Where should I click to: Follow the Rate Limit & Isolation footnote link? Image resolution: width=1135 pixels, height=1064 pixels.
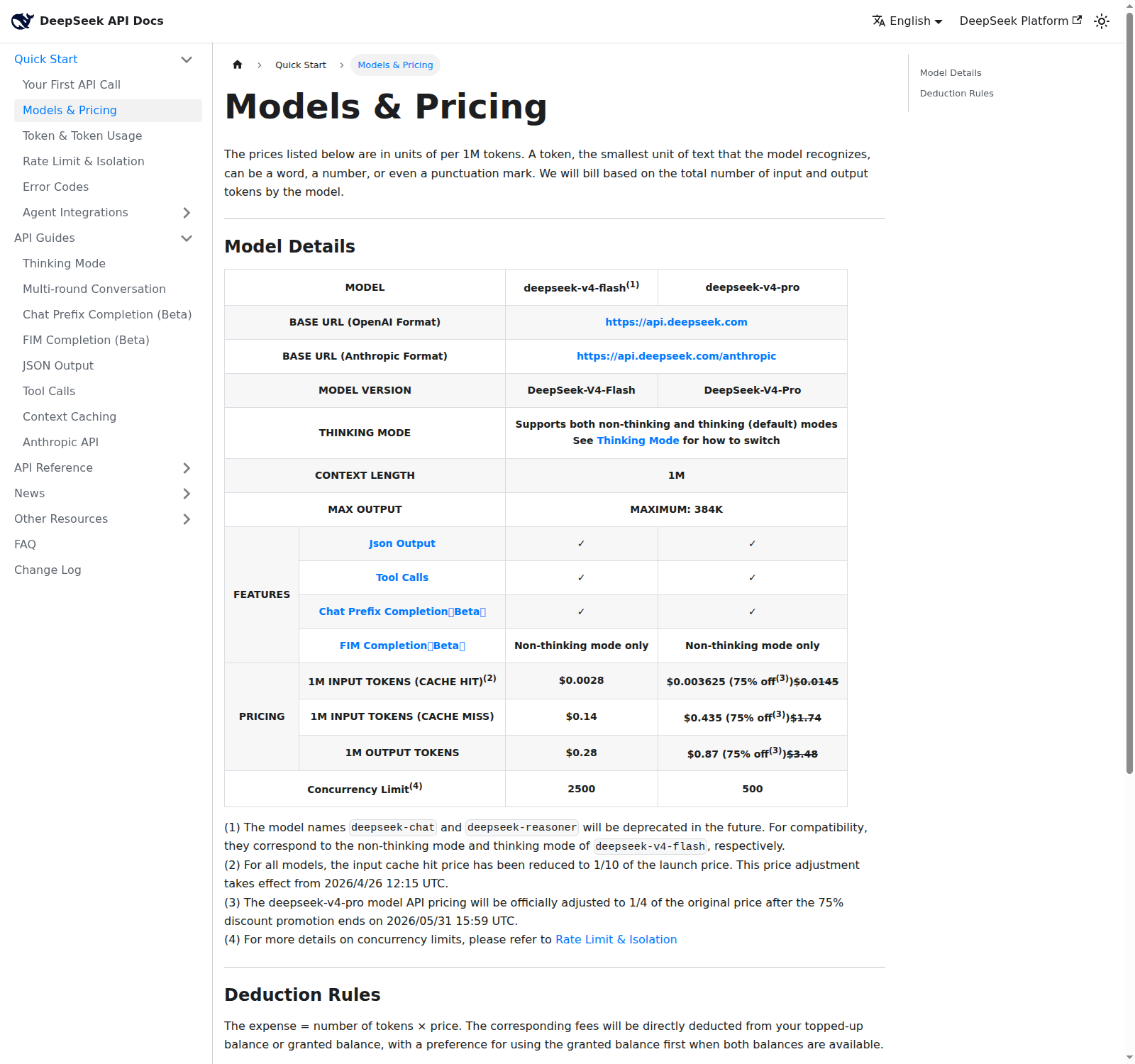point(616,940)
